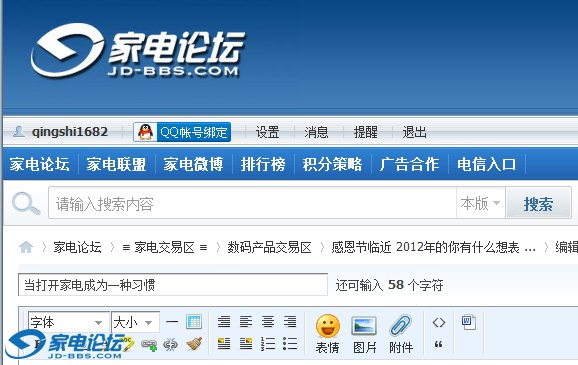Click the 还可输入 58 个字符 counter text
The image size is (578, 365).
(x=389, y=285)
